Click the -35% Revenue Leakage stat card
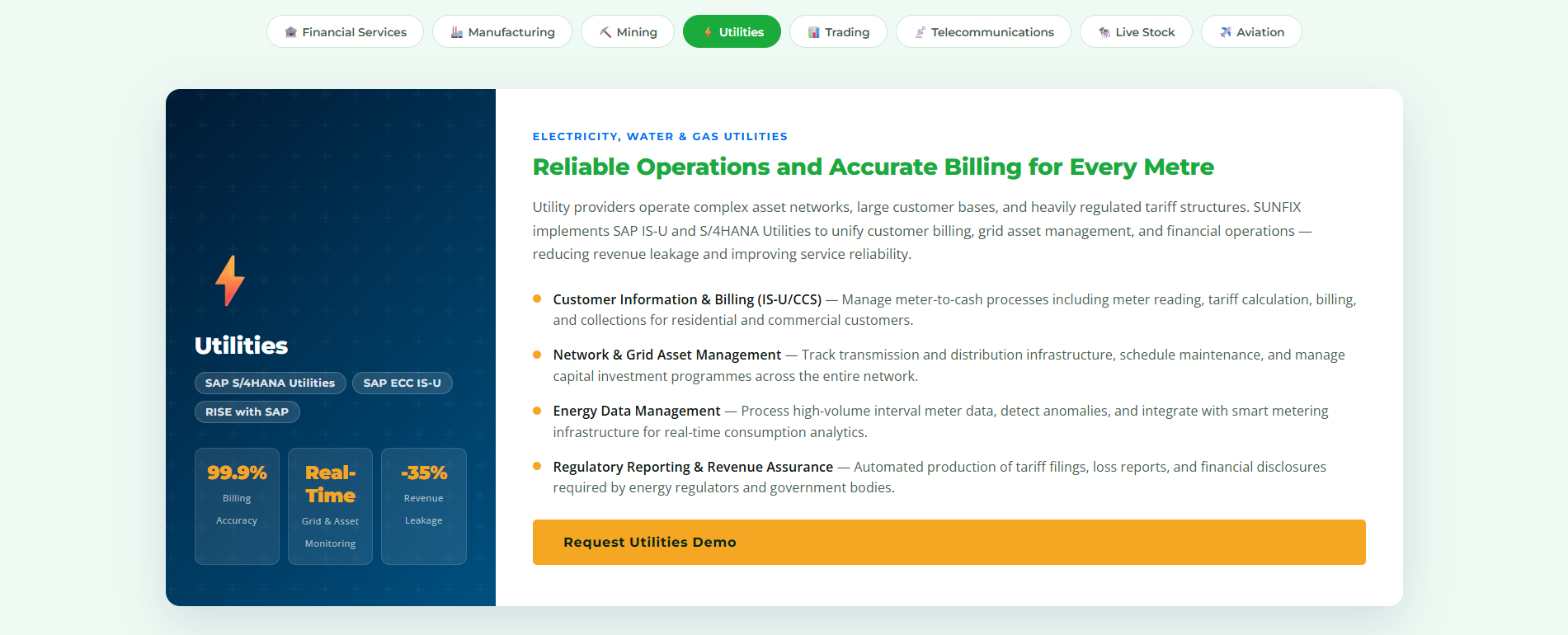 (423, 506)
